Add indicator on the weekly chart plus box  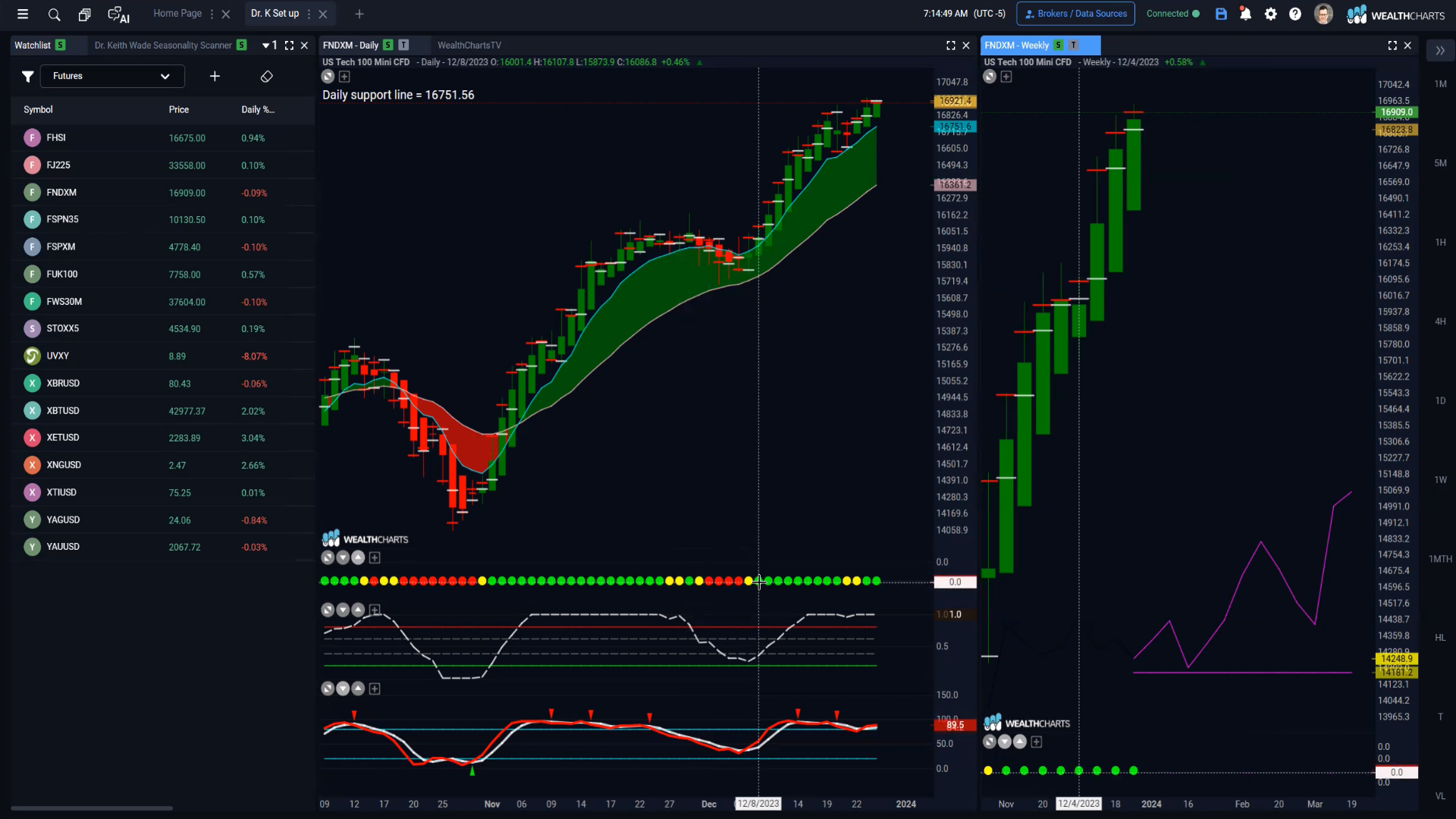click(x=1006, y=77)
